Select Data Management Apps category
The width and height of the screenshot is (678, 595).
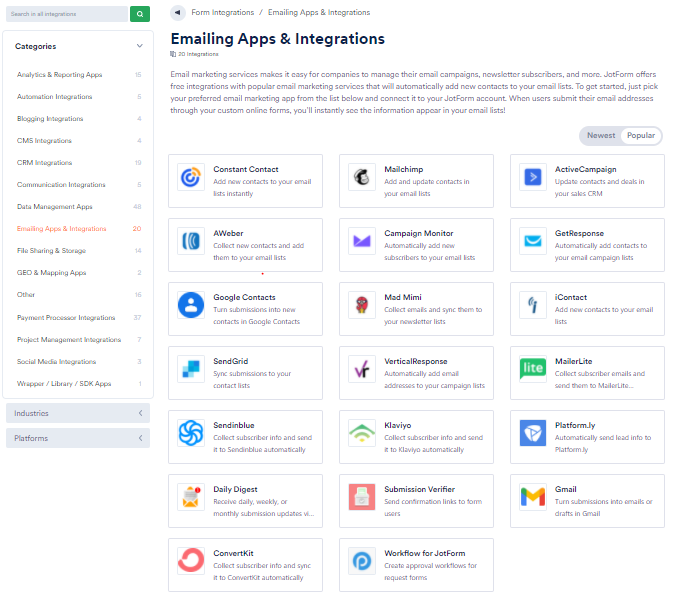pyautogui.click(x=54, y=207)
